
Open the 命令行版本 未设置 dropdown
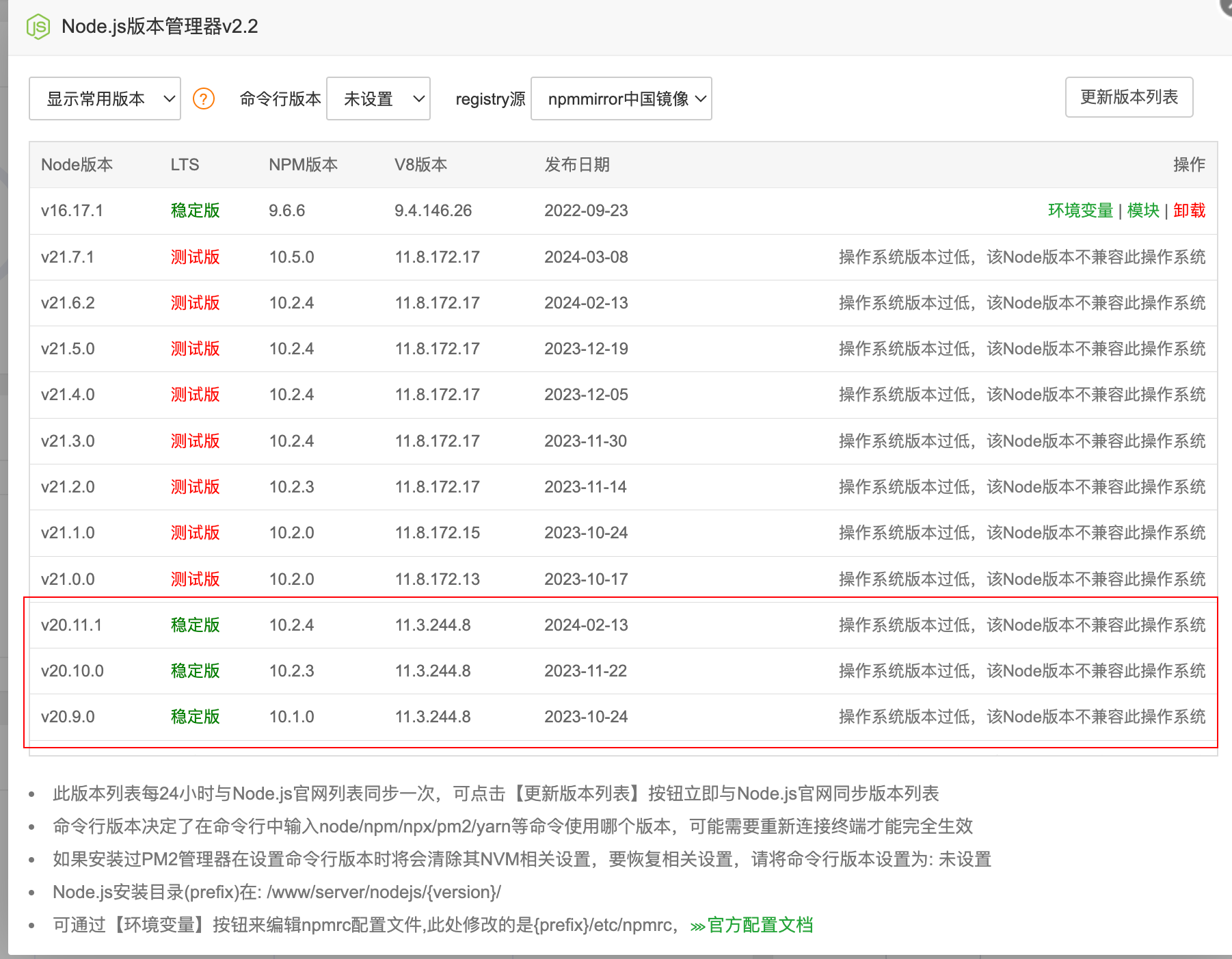(x=378, y=98)
